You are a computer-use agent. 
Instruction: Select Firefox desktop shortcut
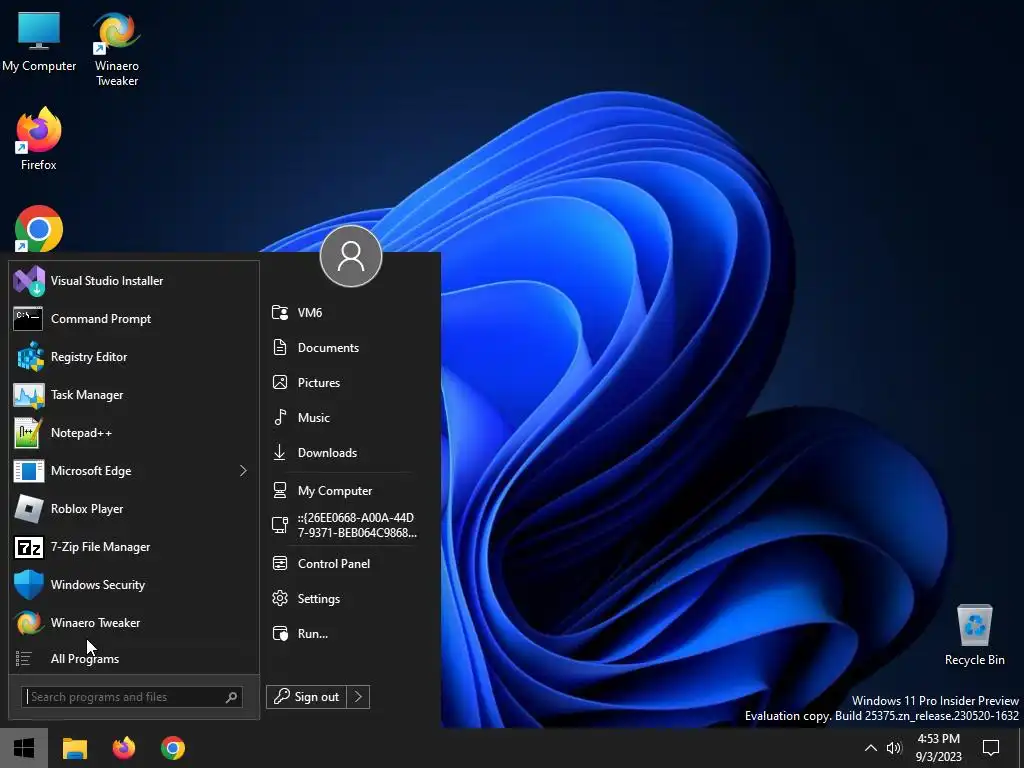39,140
